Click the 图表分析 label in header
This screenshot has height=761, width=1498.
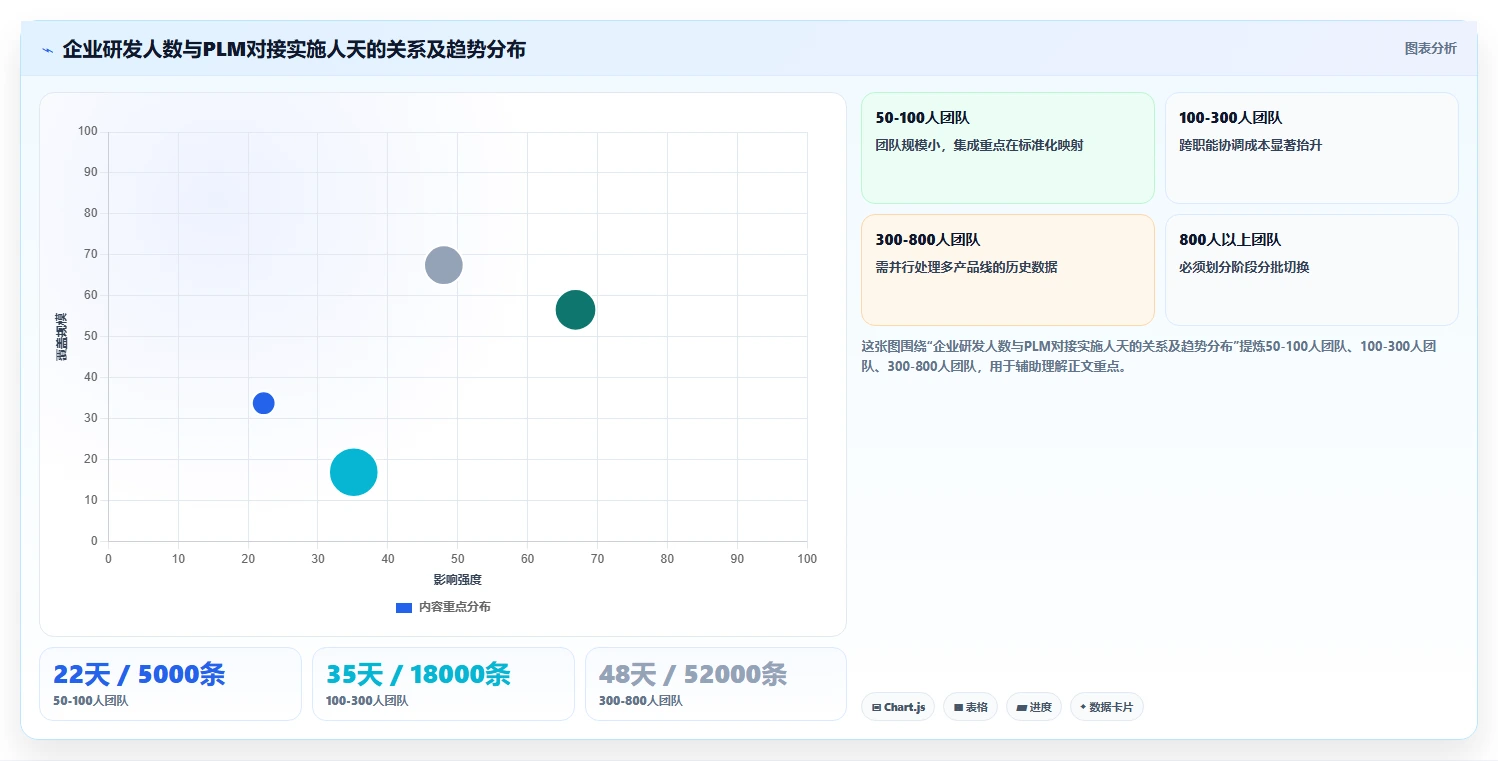1430,48
